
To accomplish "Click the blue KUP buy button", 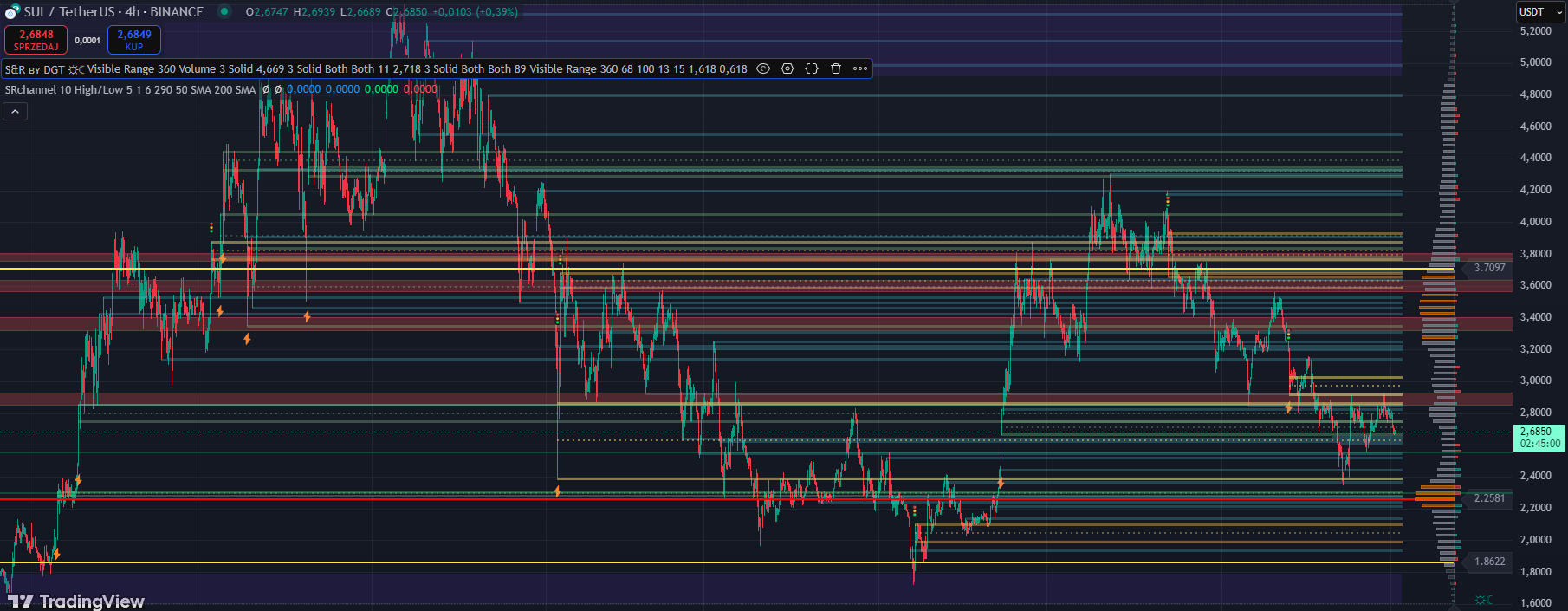I will click(x=134, y=40).
